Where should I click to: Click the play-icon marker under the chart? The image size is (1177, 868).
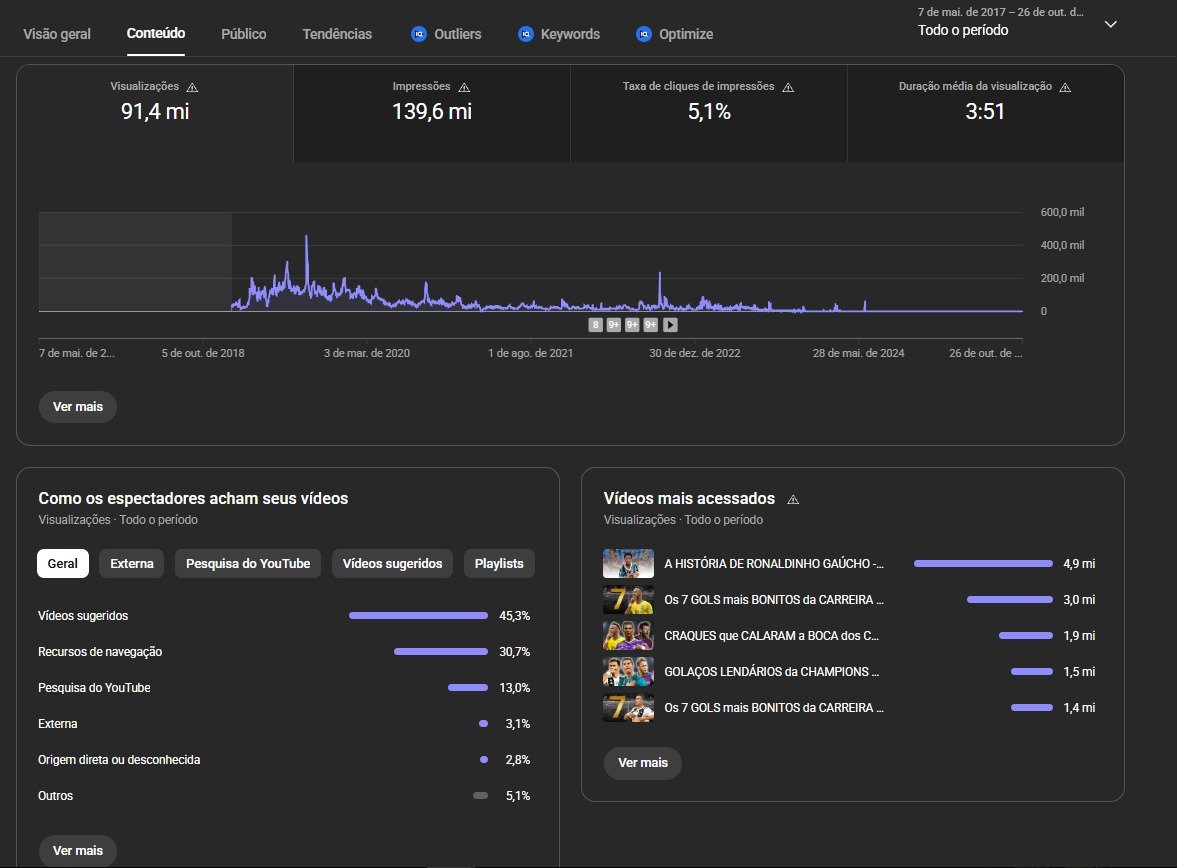[x=671, y=325]
